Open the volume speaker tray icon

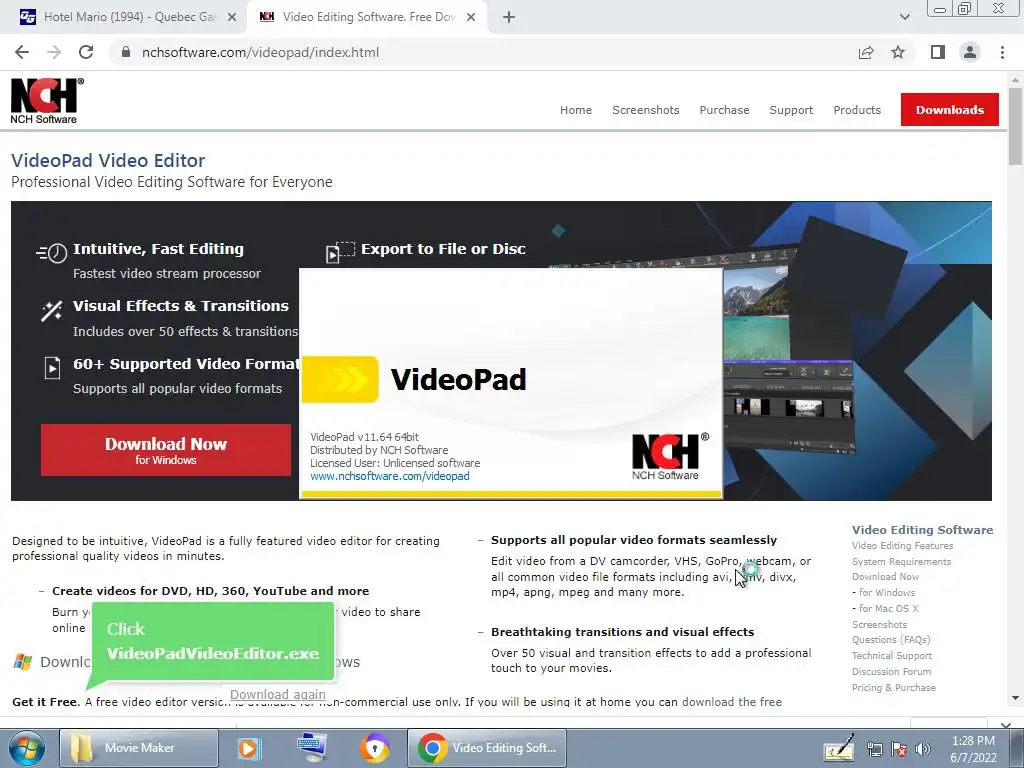click(x=923, y=750)
